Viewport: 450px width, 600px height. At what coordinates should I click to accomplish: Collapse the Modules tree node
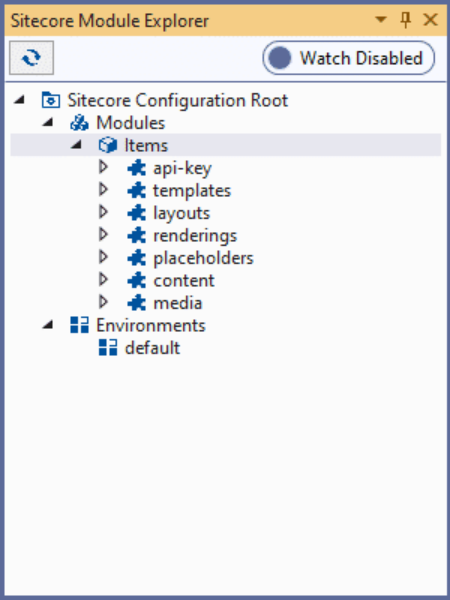[48, 122]
